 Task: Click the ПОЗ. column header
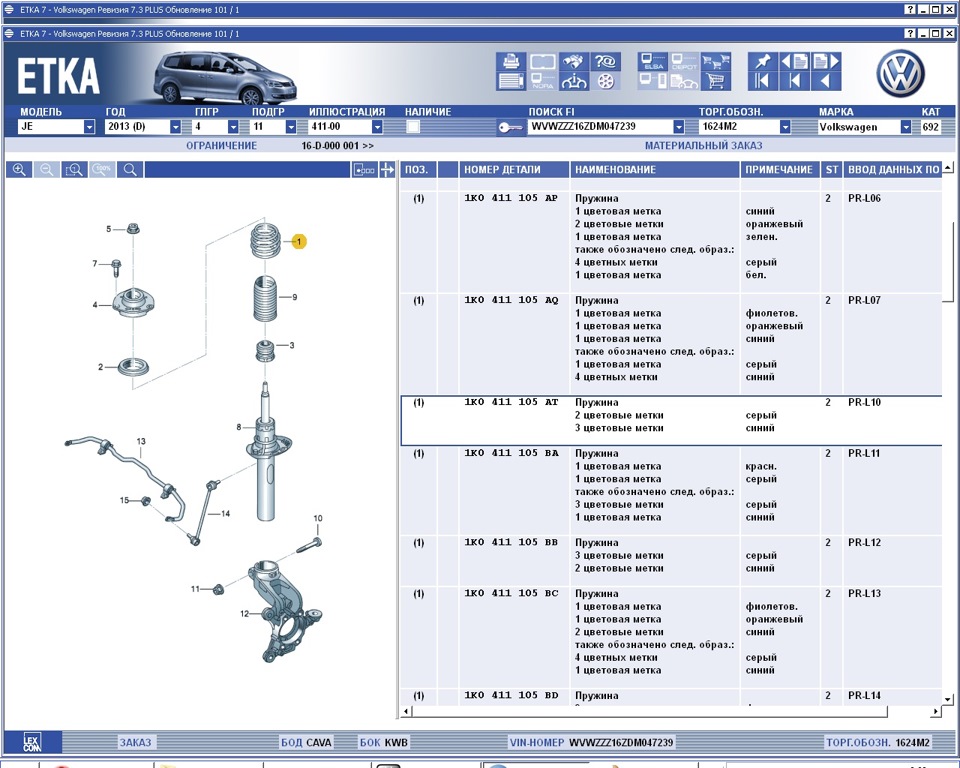coord(418,170)
